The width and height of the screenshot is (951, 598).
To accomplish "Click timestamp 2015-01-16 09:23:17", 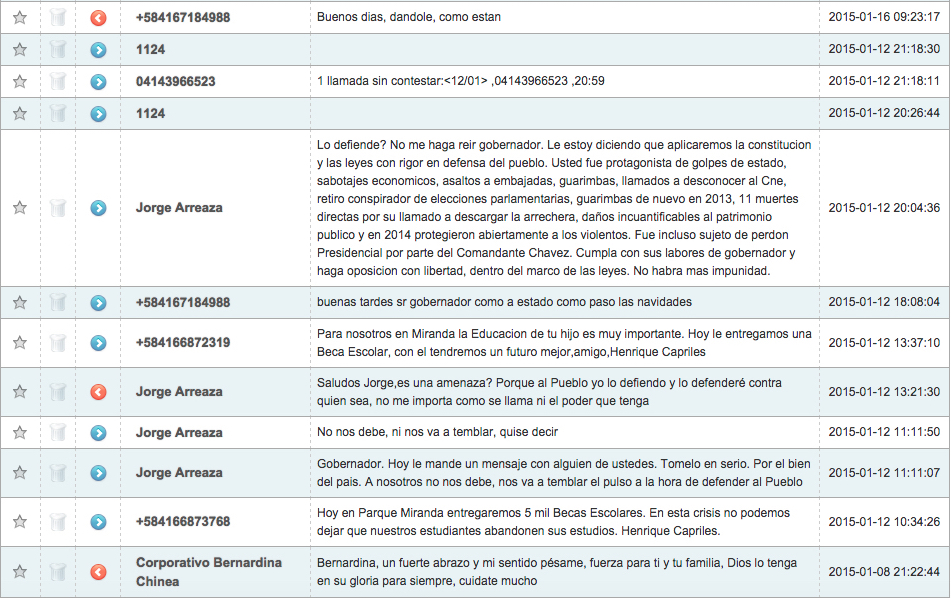I will 884,17.
